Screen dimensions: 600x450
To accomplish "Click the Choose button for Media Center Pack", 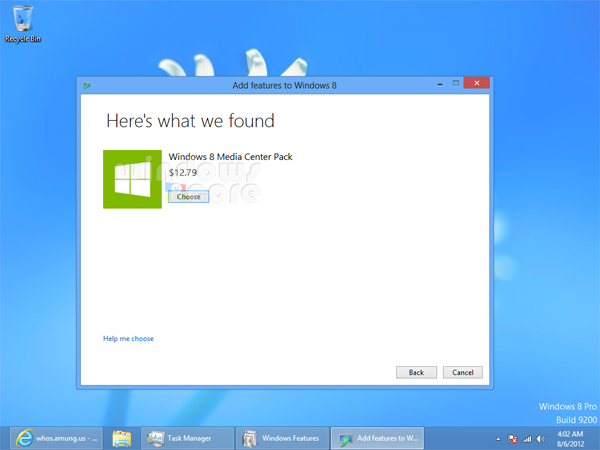I will [x=189, y=197].
